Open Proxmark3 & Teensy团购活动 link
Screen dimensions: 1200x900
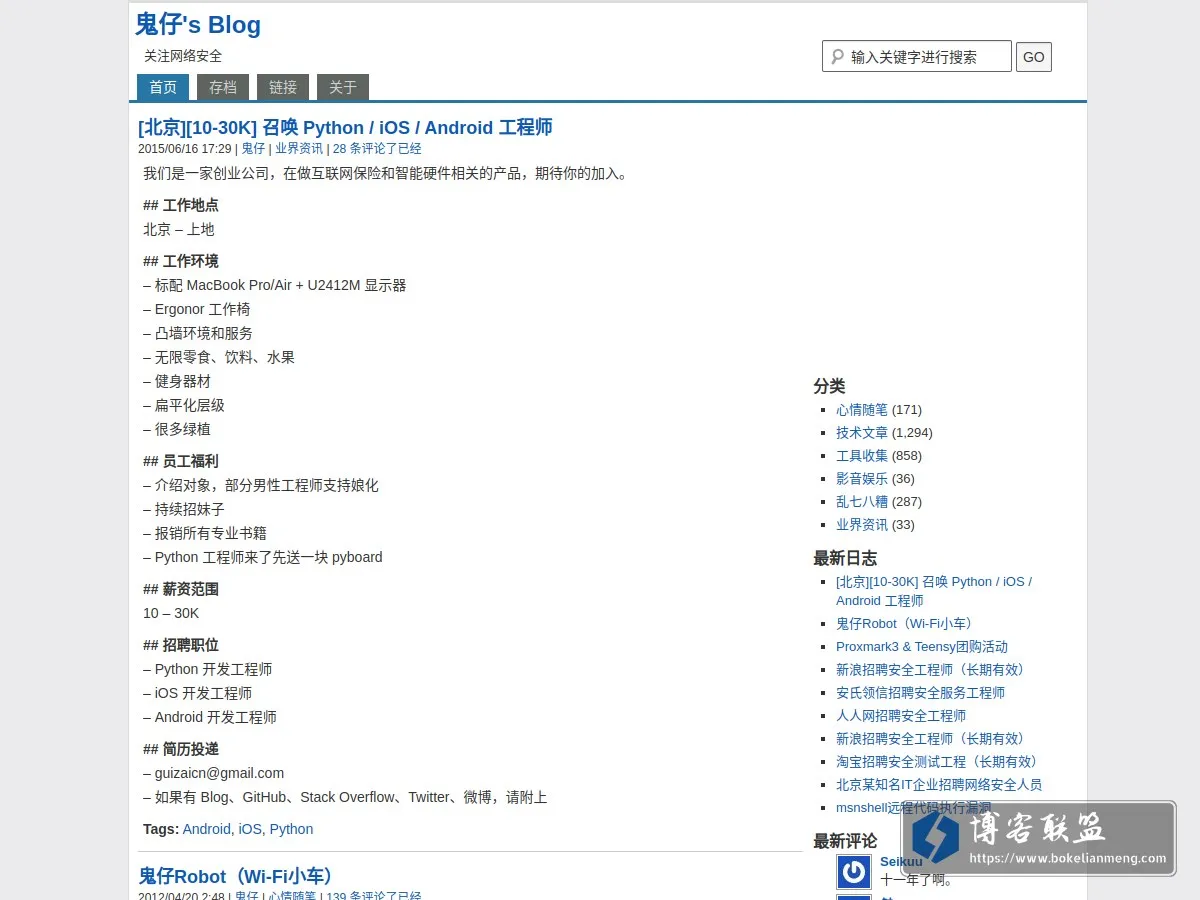tap(922, 647)
